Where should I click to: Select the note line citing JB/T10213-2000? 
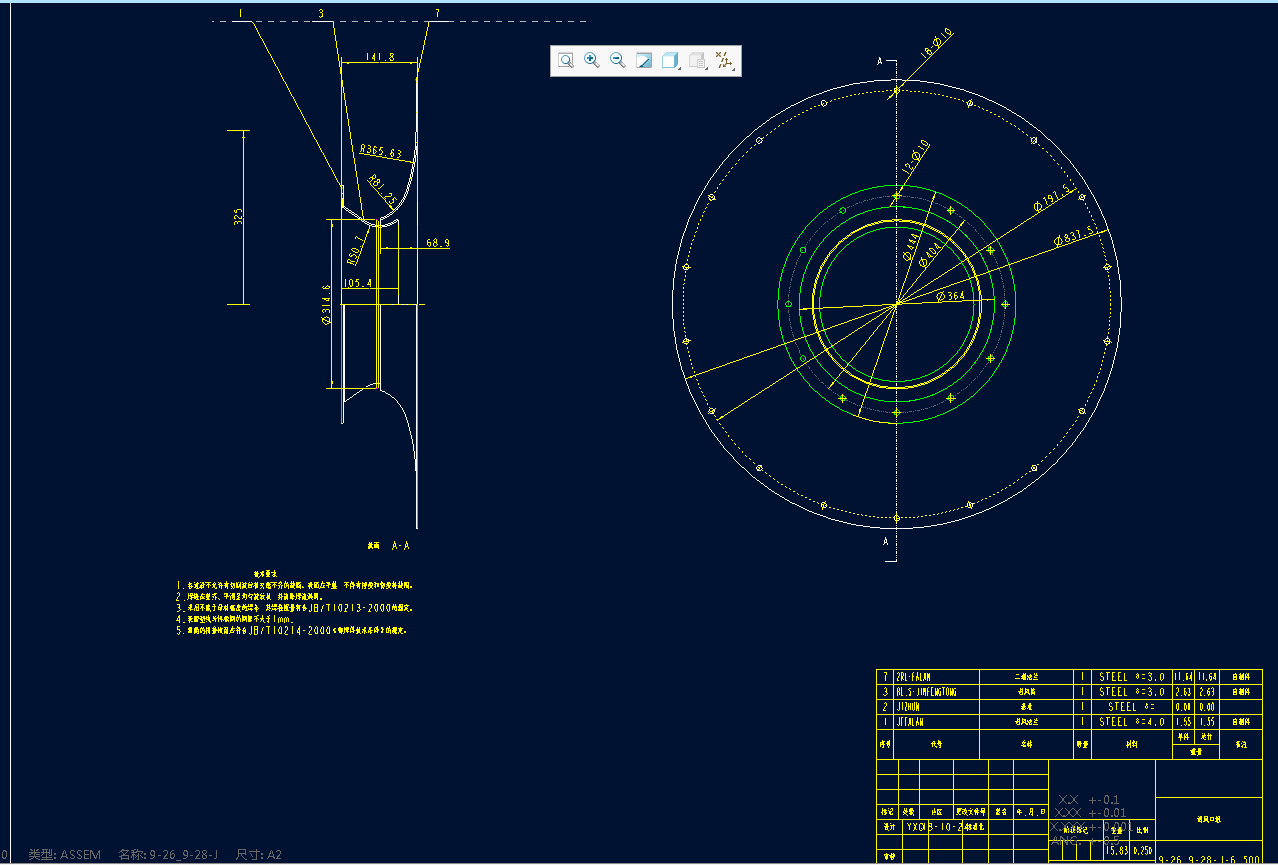pyautogui.click(x=295, y=607)
